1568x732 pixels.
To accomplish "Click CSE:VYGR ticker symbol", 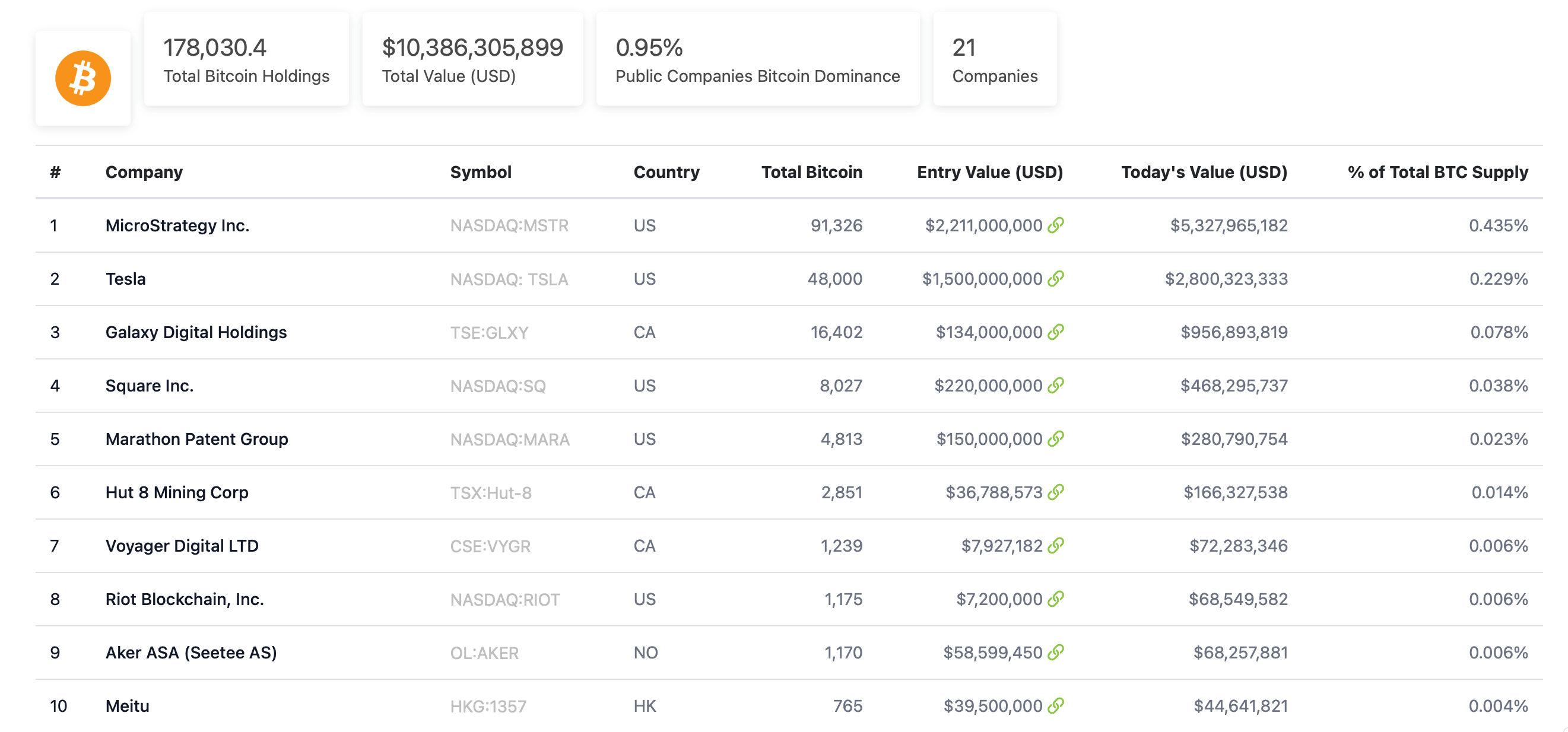I will point(490,546).
